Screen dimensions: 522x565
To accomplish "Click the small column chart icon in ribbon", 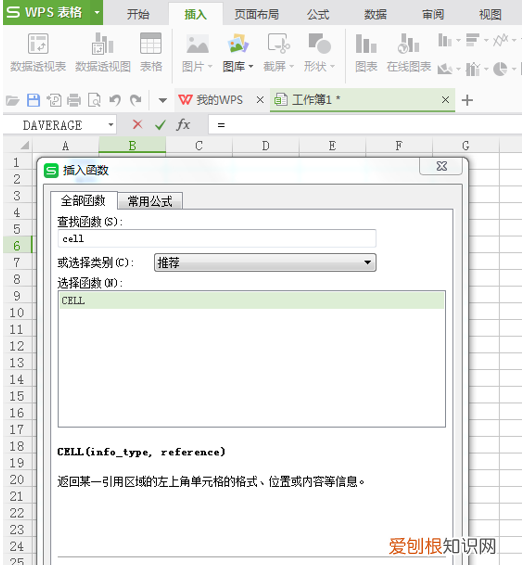I will point(445,40).
